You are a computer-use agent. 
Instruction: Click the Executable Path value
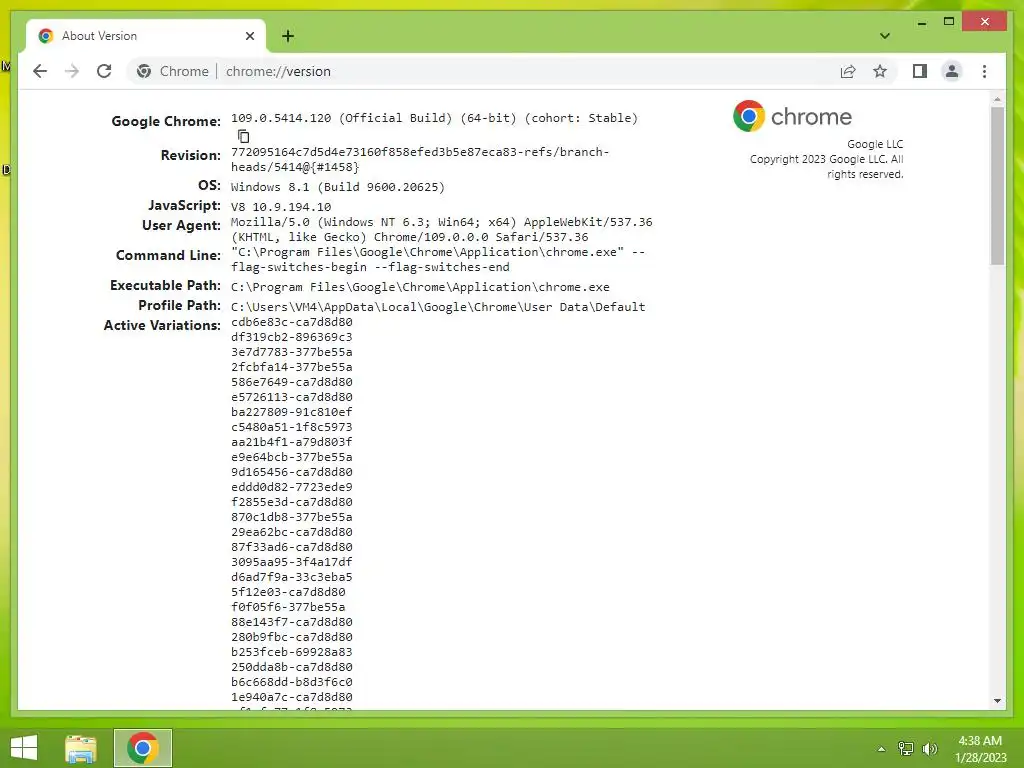[x=420, y=287]
